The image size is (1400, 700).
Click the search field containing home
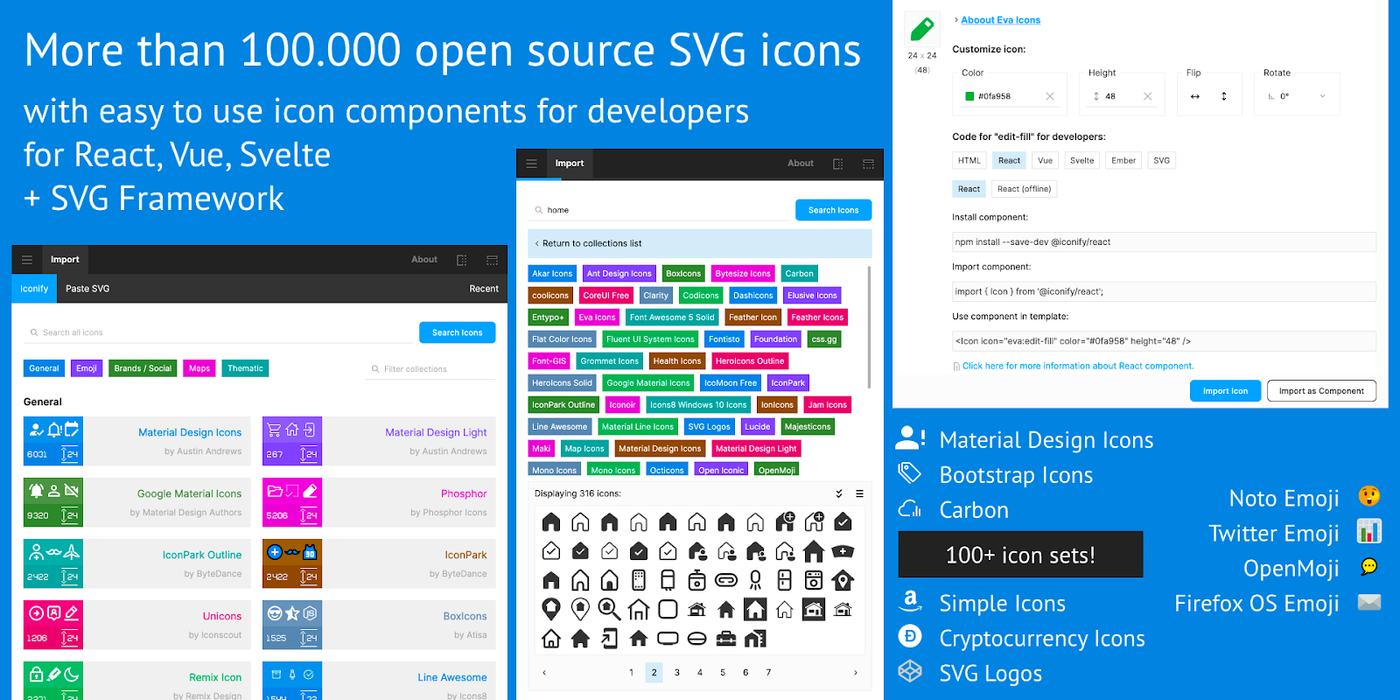click(659, 210)
